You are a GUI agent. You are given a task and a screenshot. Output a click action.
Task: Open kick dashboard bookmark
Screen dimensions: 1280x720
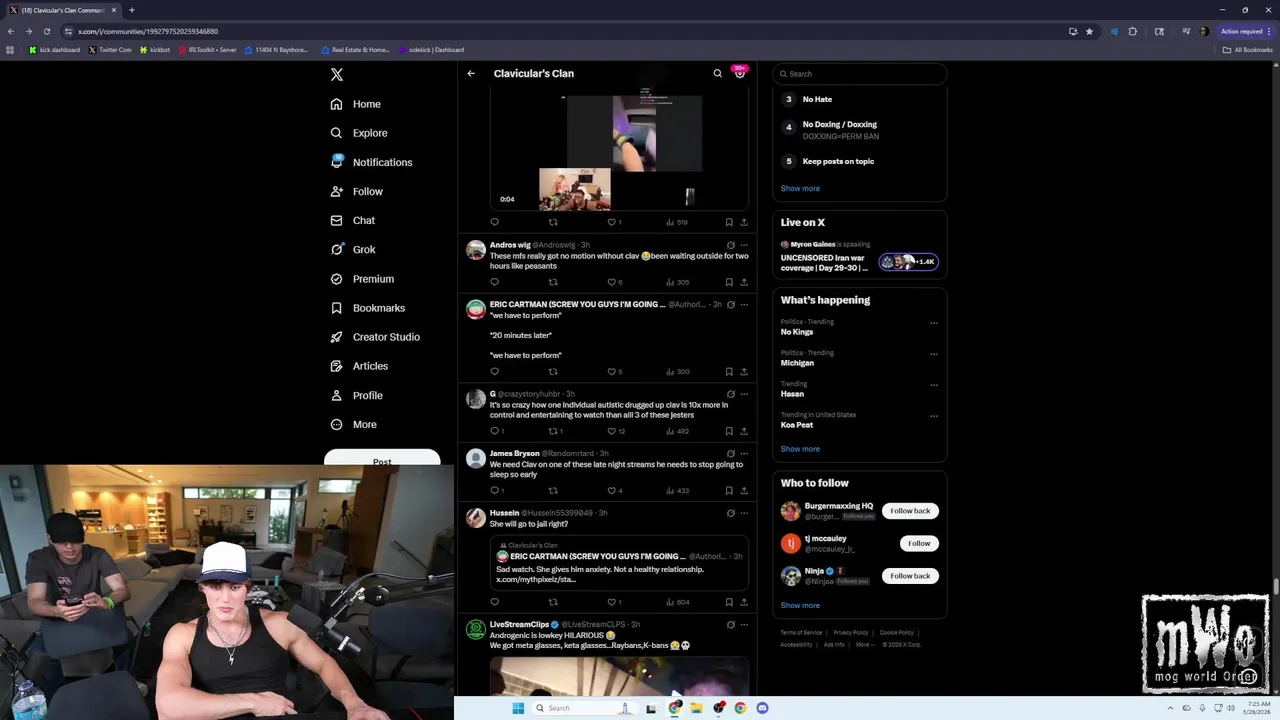[x=55, y=50]
